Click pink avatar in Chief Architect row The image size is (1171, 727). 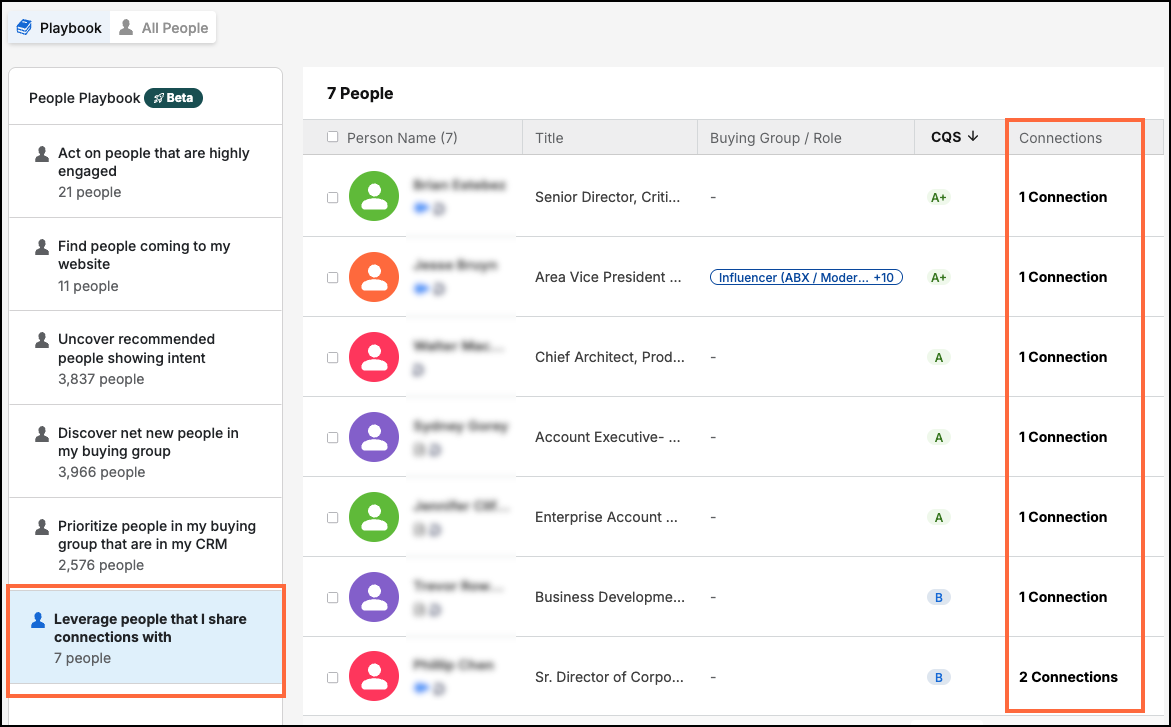(373, 356)
